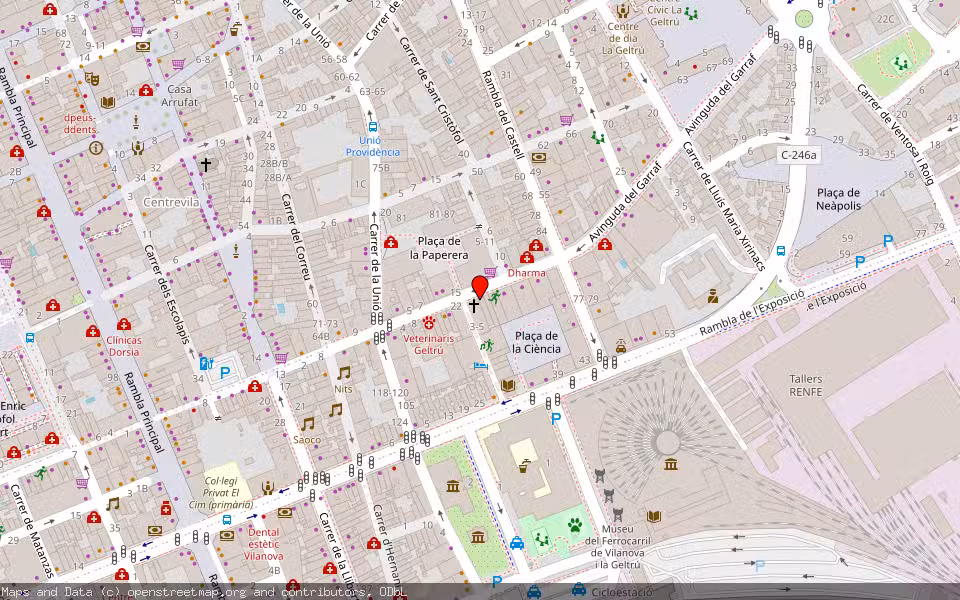This screenshot has width=960, height=600.
Task: Select the 'Centre de dia La Geltrú' label
Action: (623, 39)
